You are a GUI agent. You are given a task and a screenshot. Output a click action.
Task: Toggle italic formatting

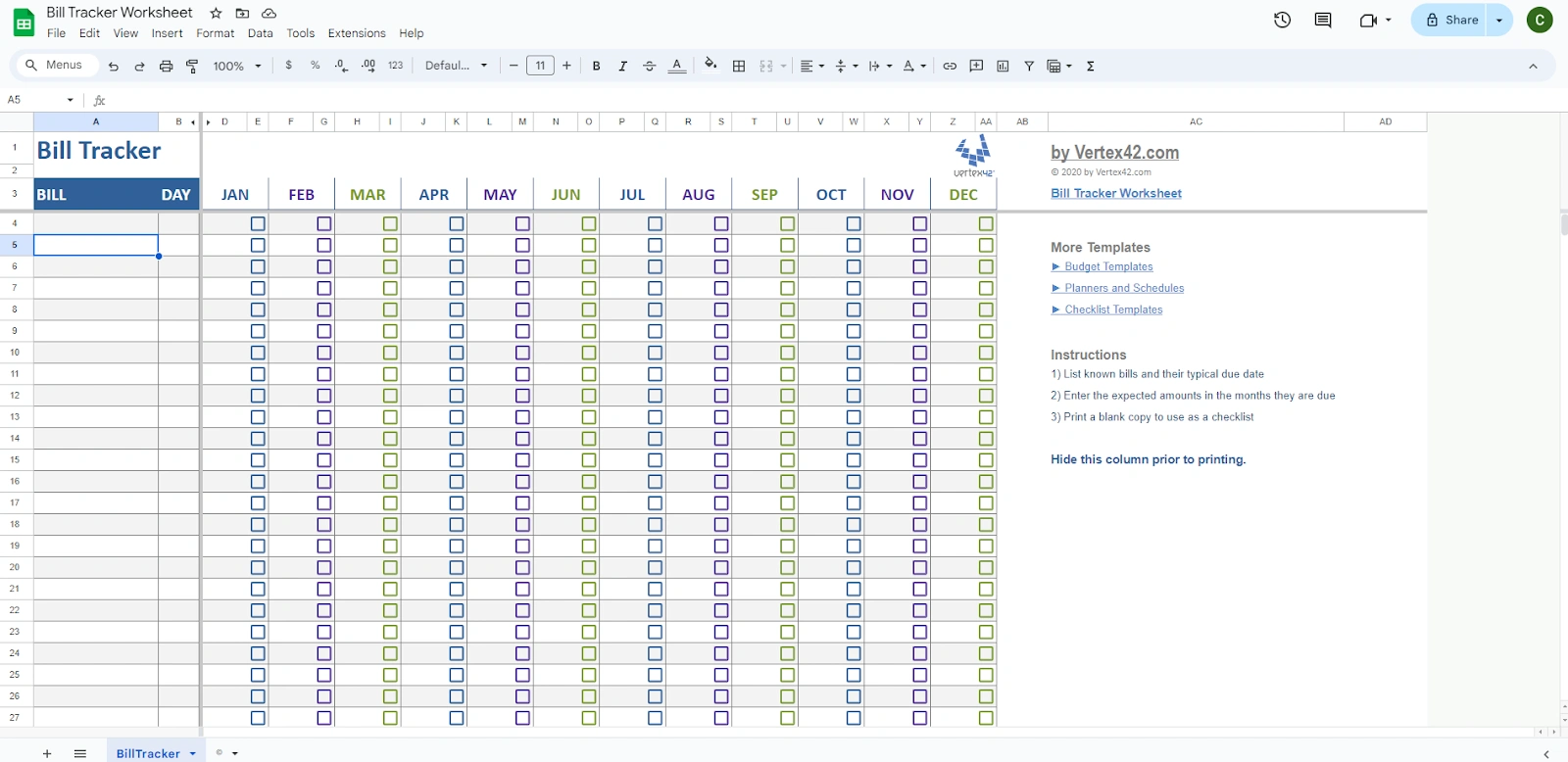pos(622,66)
